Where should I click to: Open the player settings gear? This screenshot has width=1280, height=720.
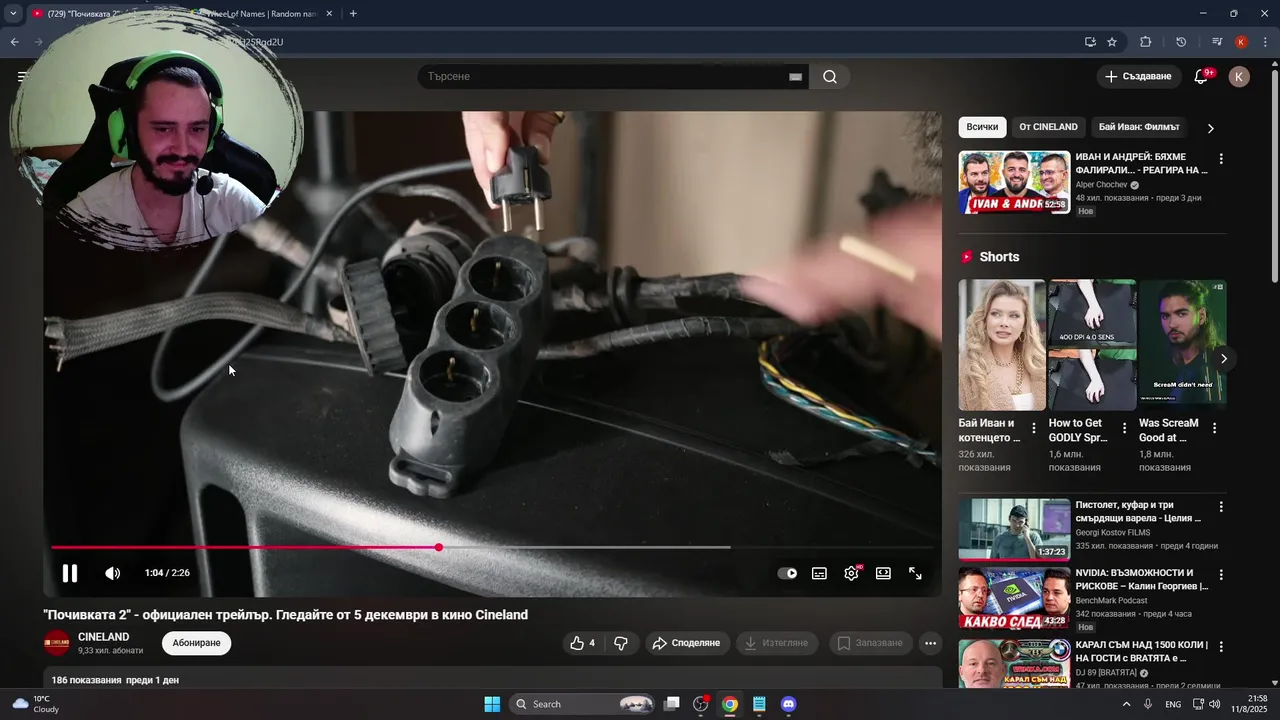pos(851,573)
